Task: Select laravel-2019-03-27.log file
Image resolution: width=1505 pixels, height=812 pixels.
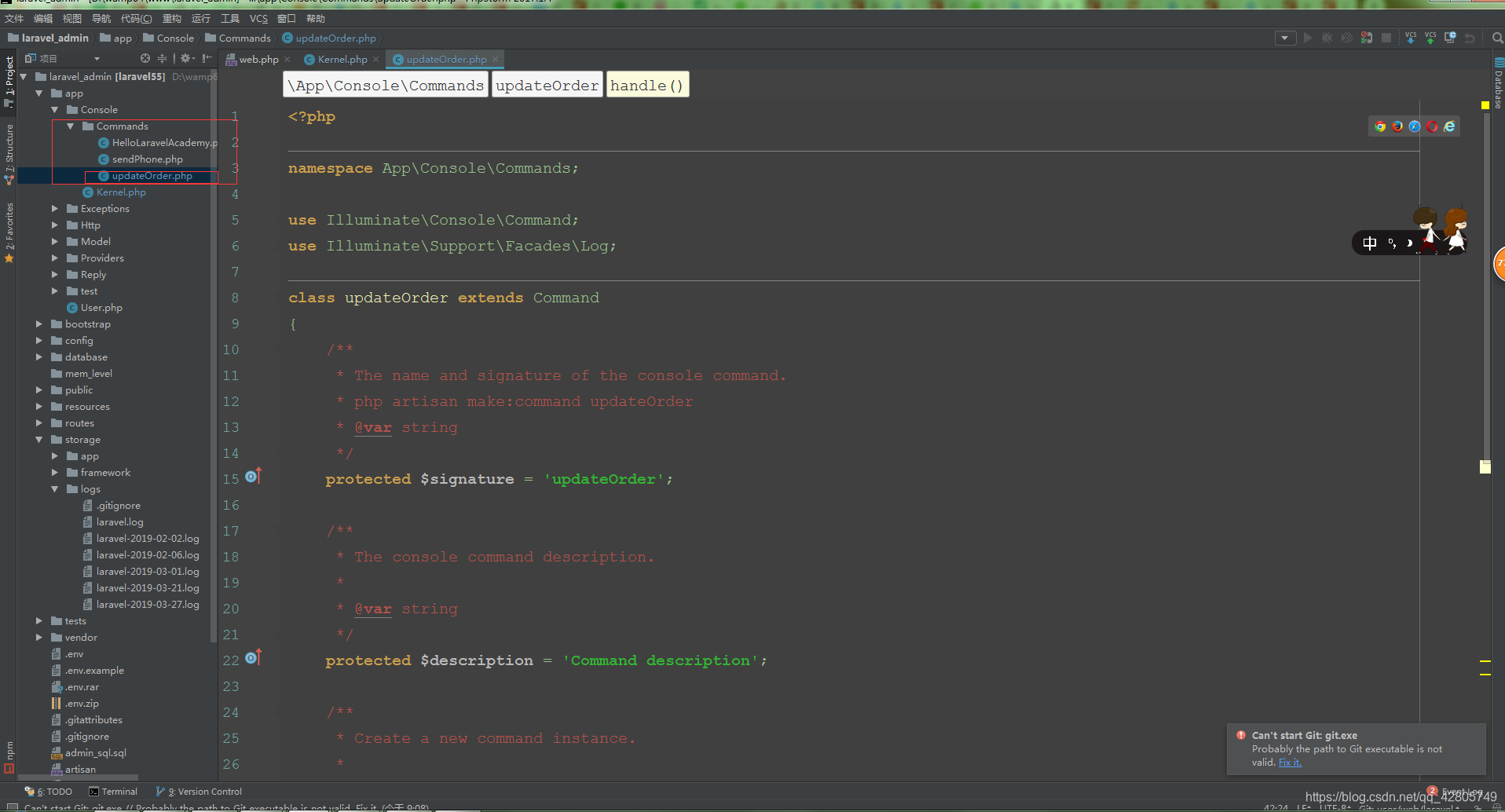Action: [148, 604]
